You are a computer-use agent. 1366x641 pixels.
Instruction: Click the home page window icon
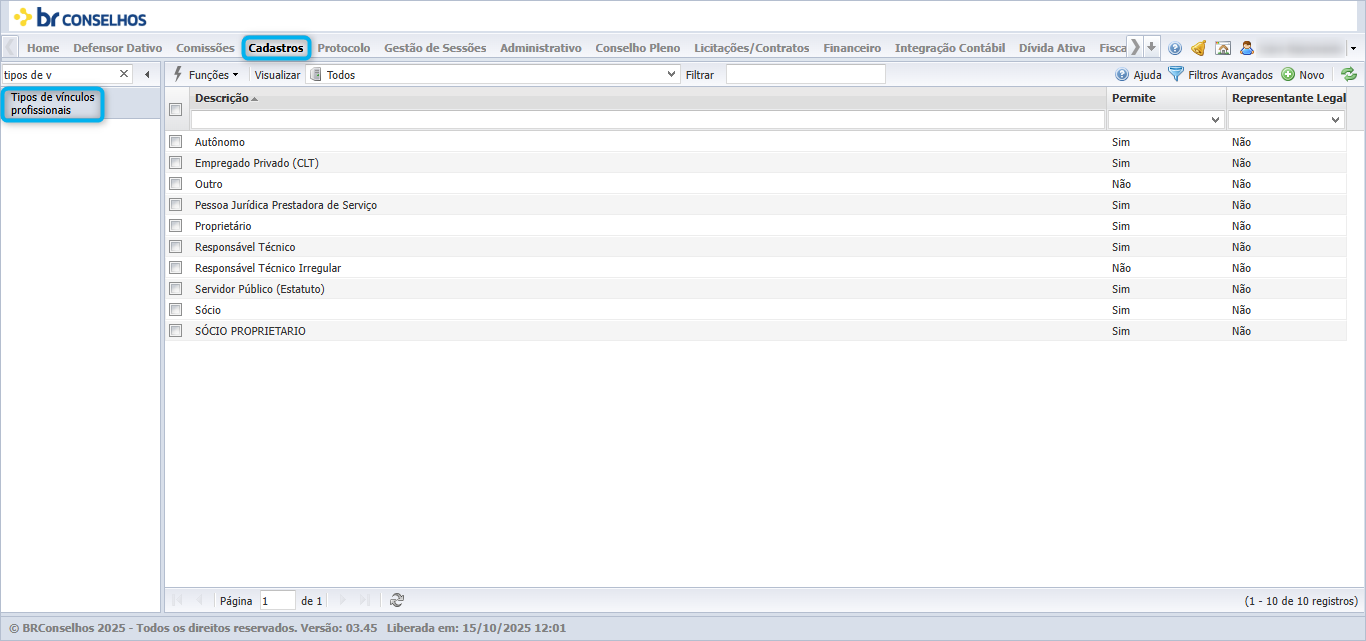(x=1222, y=48)
